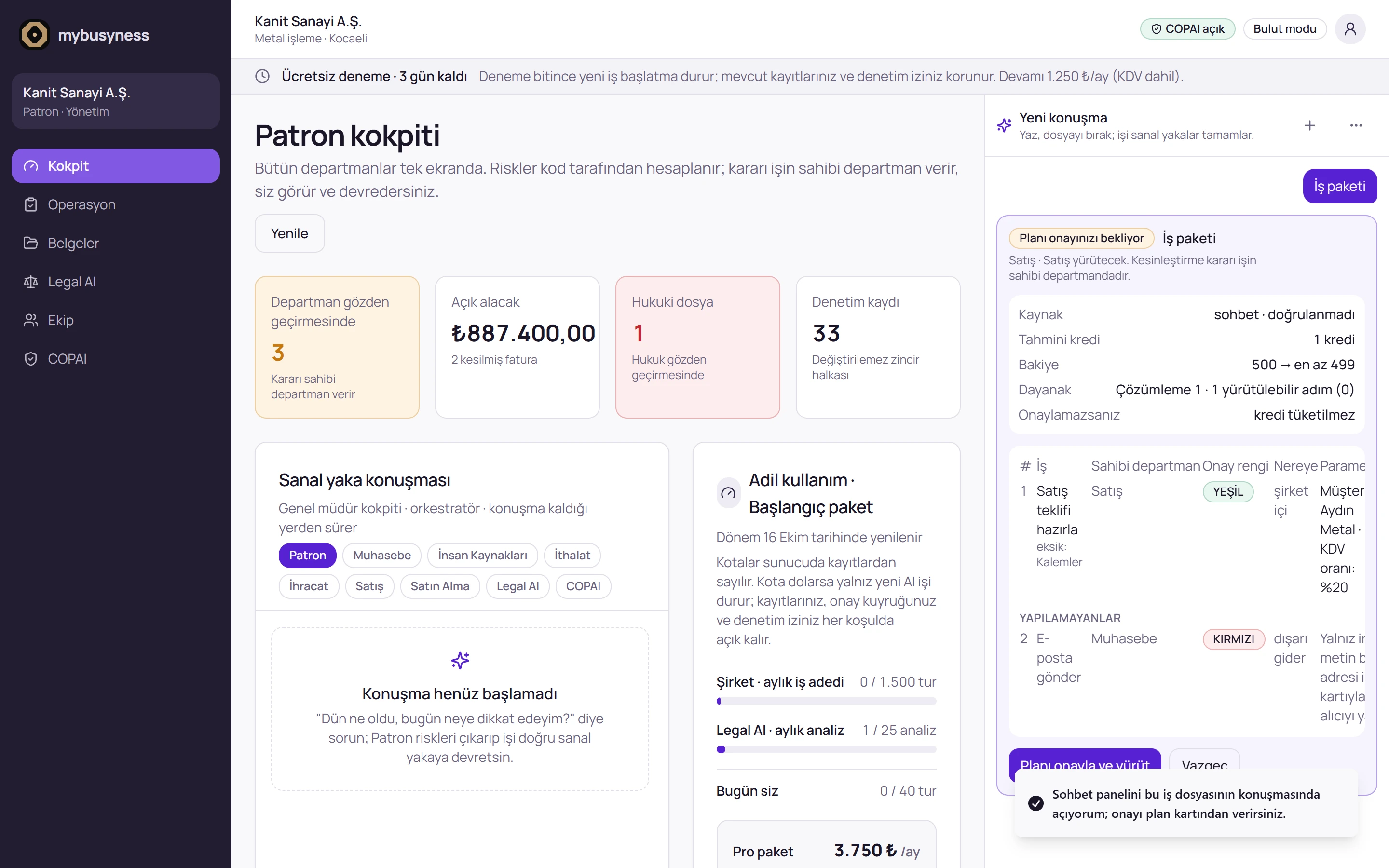
Task: Click gauge icon beside Adil kullanım
Action: (x=728, y=493)
